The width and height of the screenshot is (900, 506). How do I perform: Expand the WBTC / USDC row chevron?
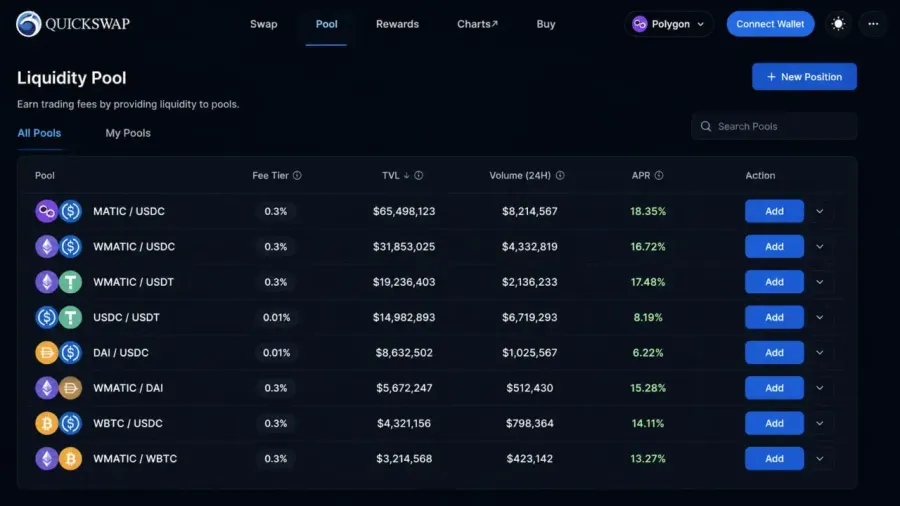pos(820,423)
